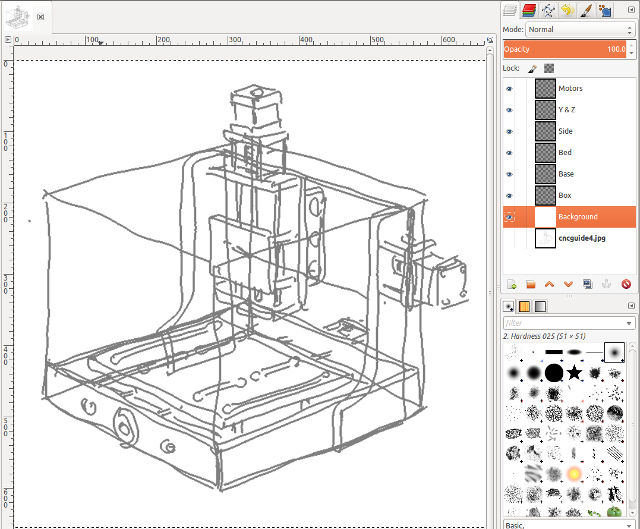The height and width of the screenshot is (529, 640).
Task: Delete the selected layer with the red icon
Action: tap(625, 284)
